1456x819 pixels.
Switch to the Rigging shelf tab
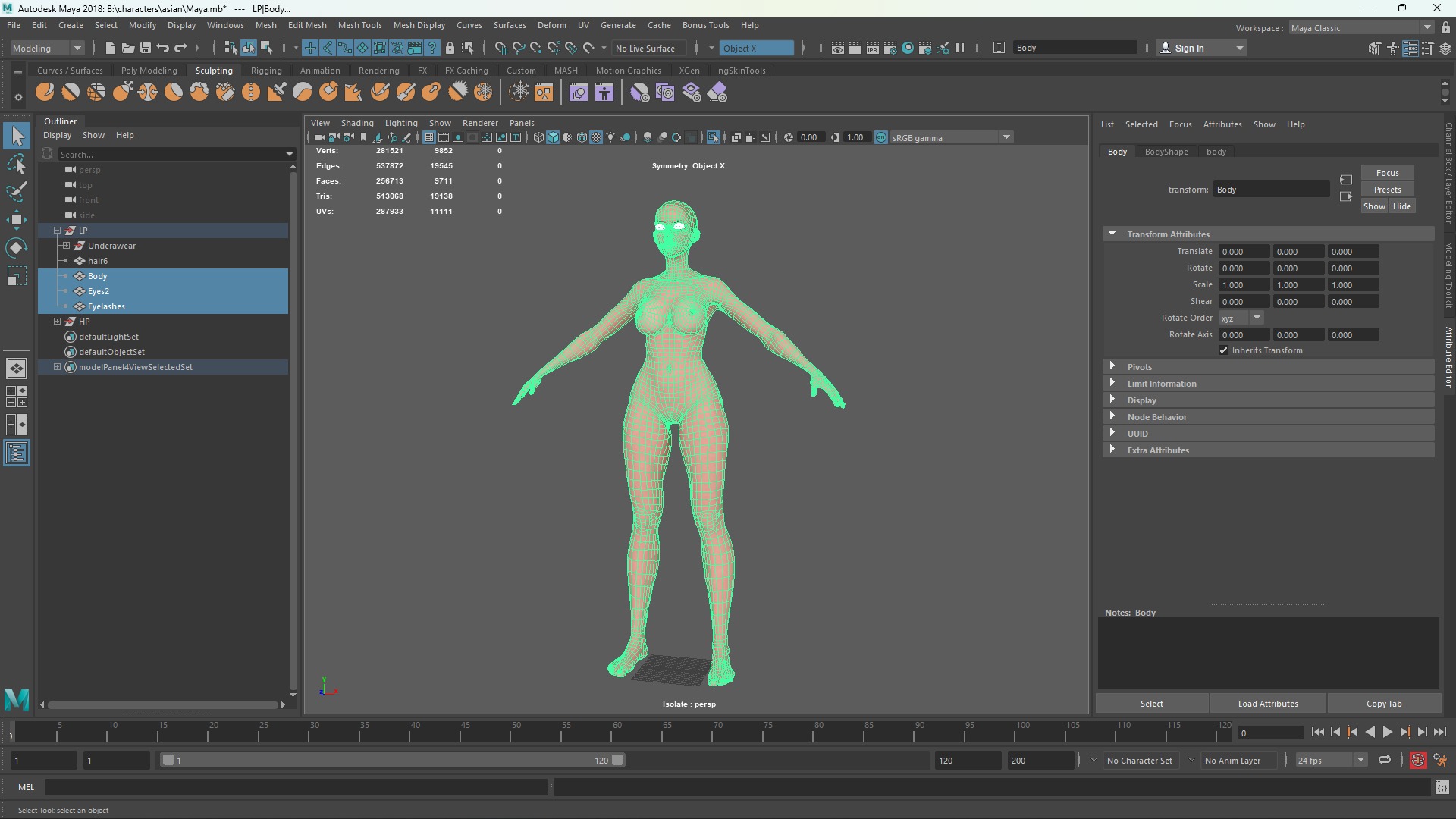266,71
